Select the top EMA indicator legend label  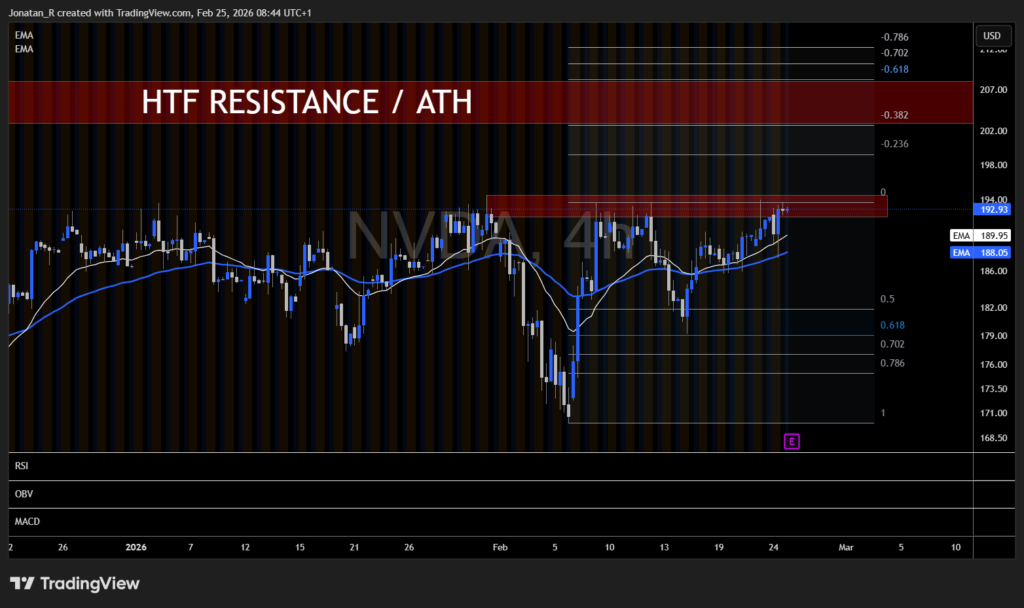click(22, 35)
